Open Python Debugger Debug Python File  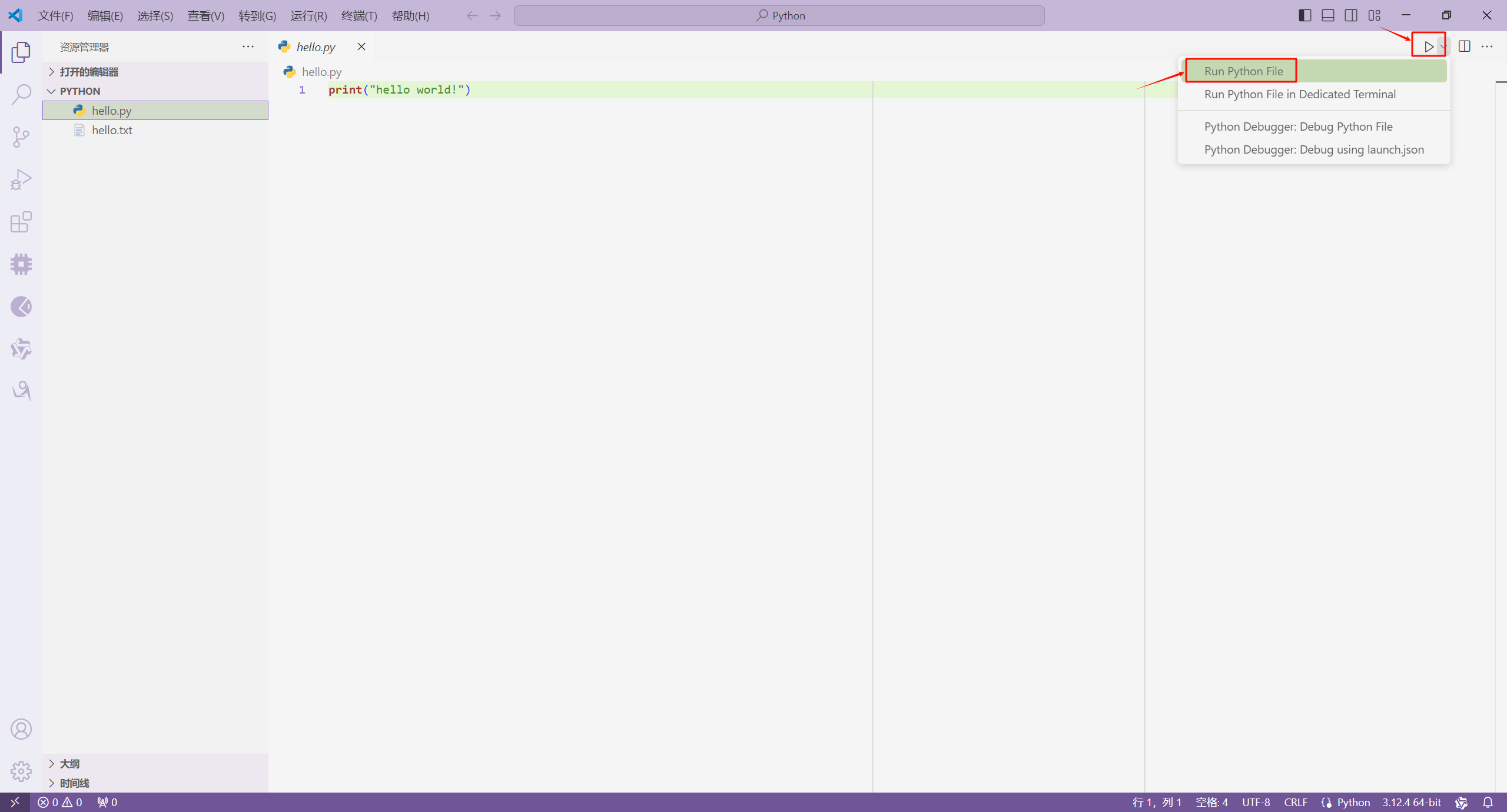pyautogui.click(x=1298, y=126)
